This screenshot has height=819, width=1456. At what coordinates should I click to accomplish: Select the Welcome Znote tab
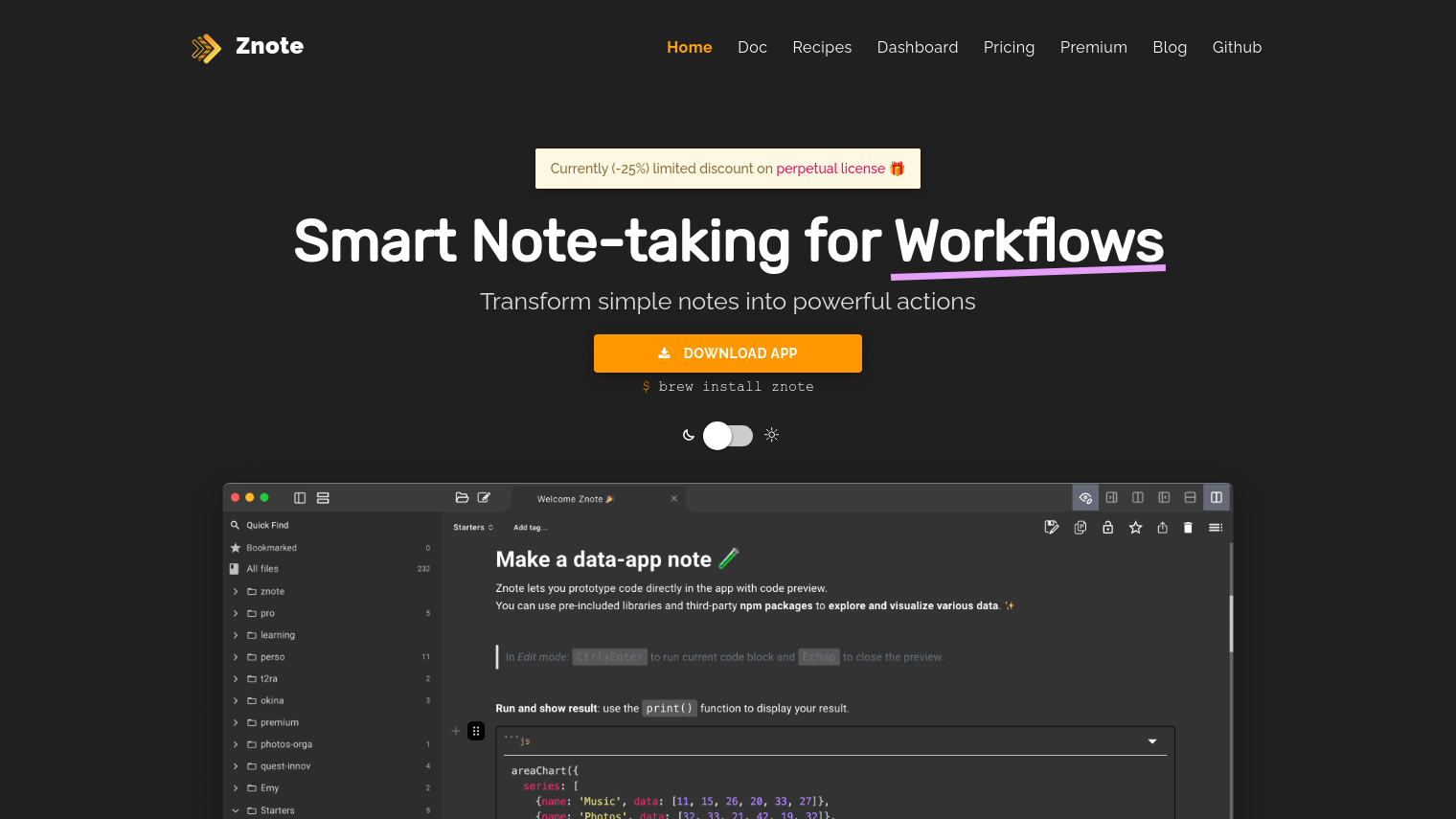pos(599,499)
